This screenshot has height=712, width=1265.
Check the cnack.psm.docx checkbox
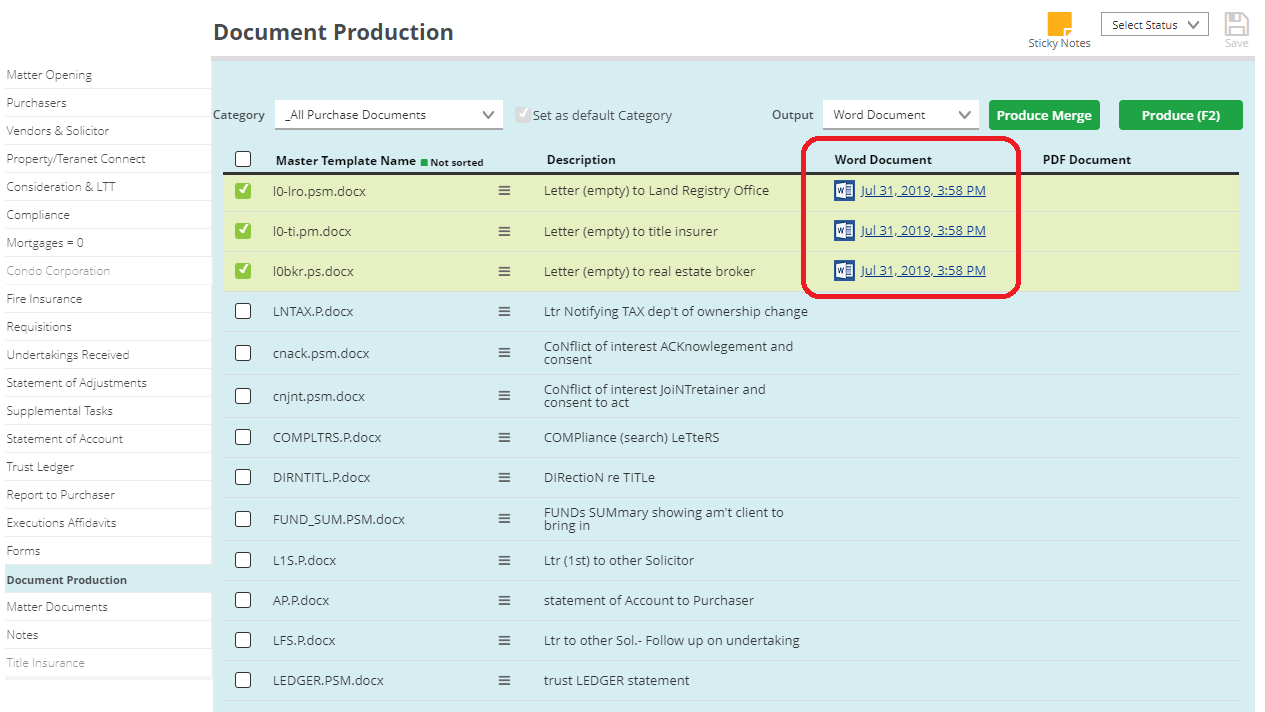tap(243, 353)
